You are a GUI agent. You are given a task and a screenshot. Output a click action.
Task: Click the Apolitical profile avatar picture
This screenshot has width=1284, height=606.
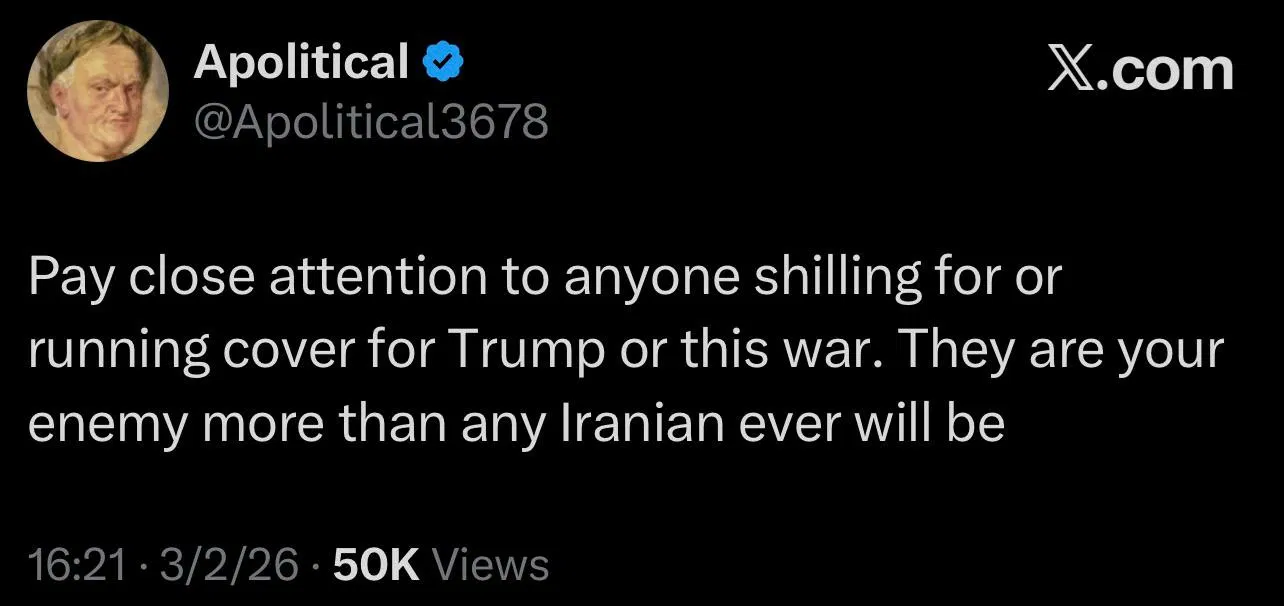[x=98, y=91]
